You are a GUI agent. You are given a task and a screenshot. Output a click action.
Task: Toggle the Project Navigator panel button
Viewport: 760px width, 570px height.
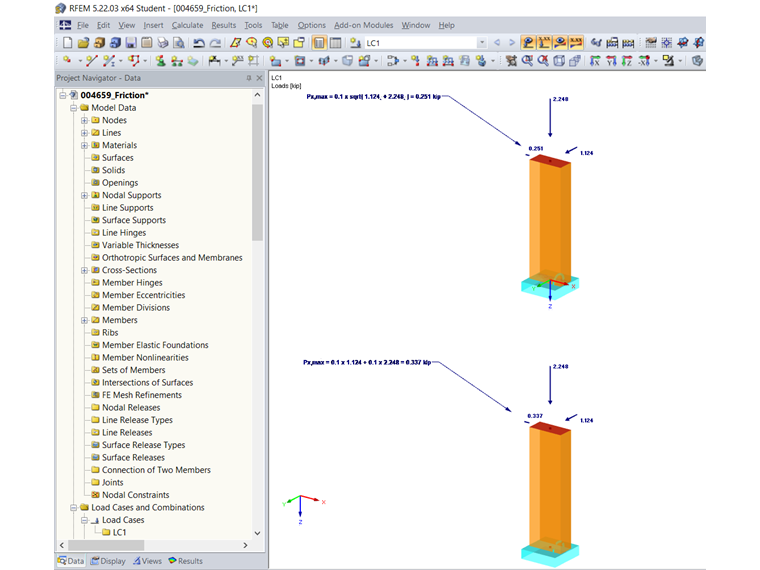click(319, 43)
